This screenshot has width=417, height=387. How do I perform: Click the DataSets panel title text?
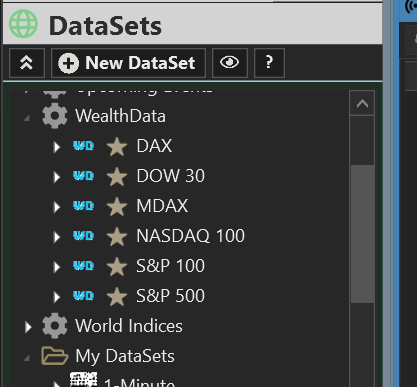pos(105,26)
